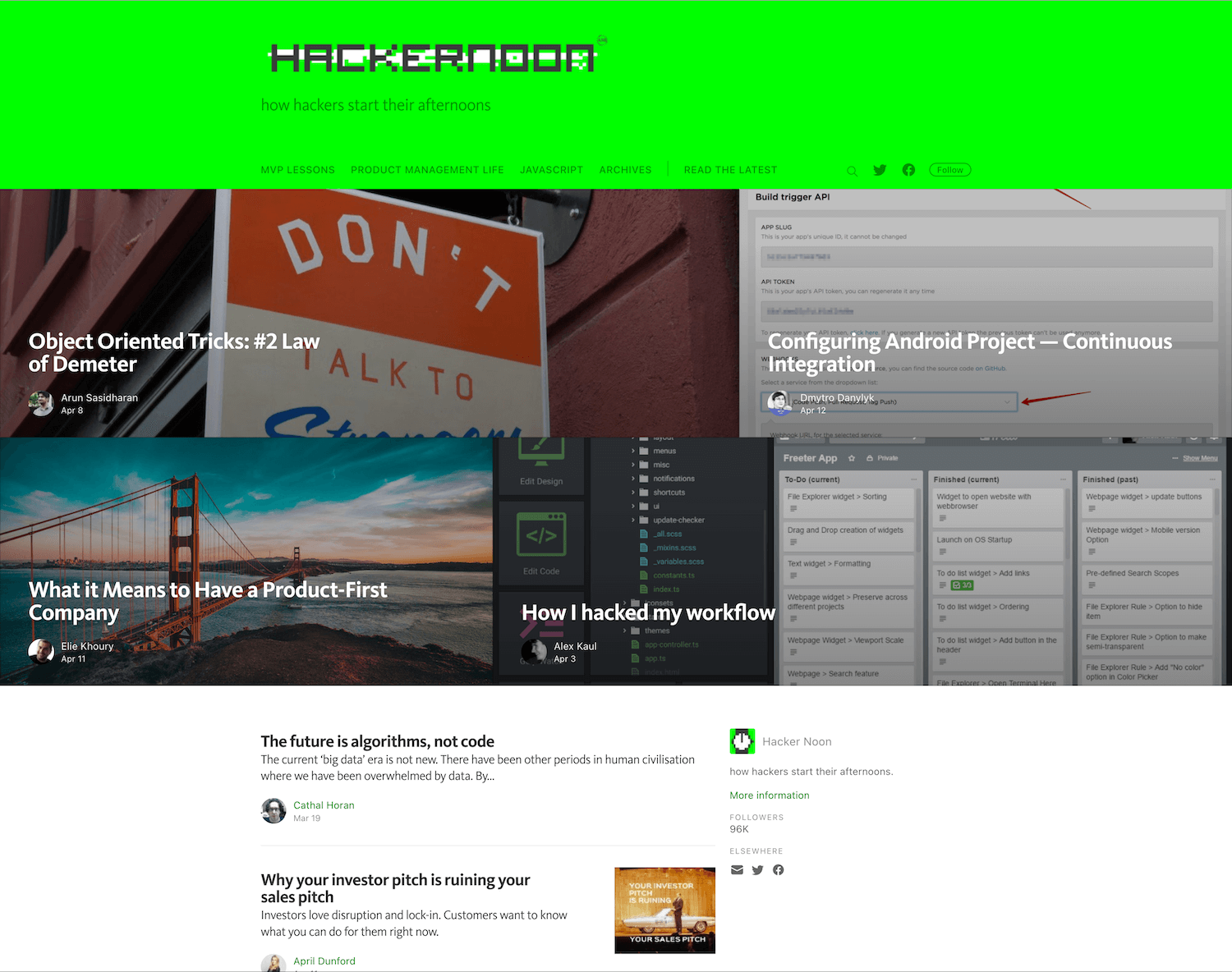This screenshot has height=972, width=1232.
Task: Click the Follow button
Action: coord(950,170)
